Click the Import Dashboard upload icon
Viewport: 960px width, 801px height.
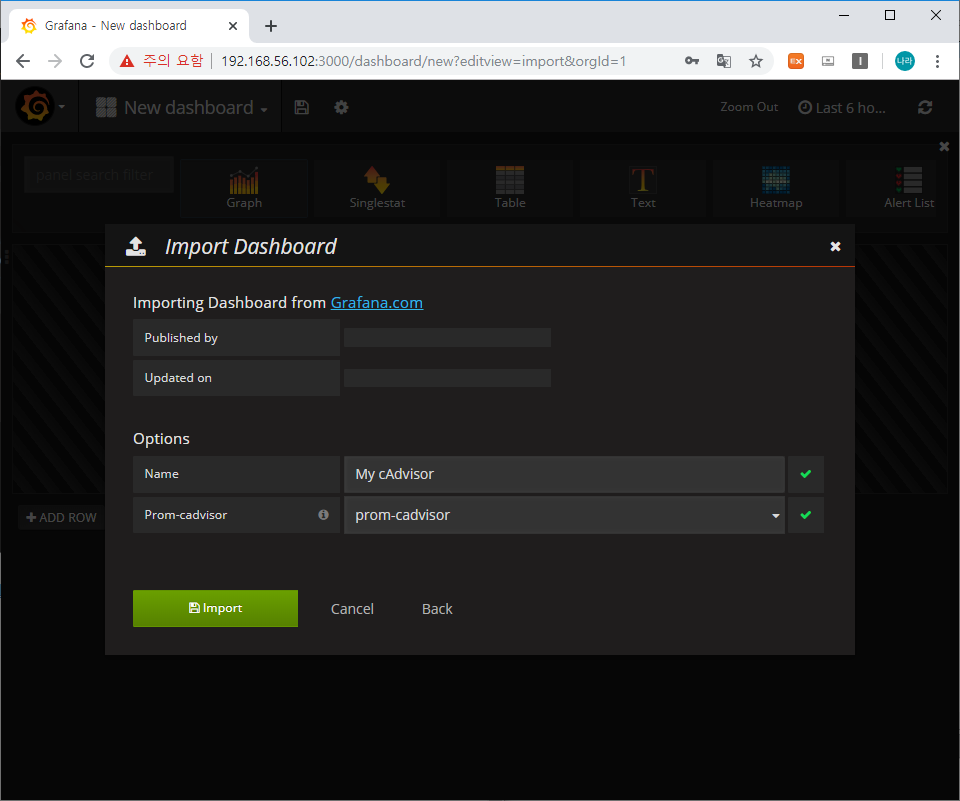[136, 246]
